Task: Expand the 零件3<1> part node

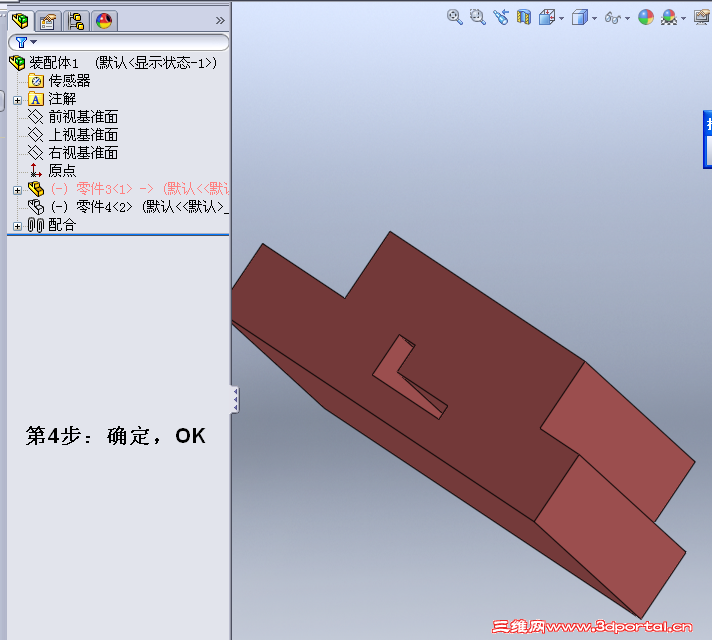Action: (x=17, y=190)
